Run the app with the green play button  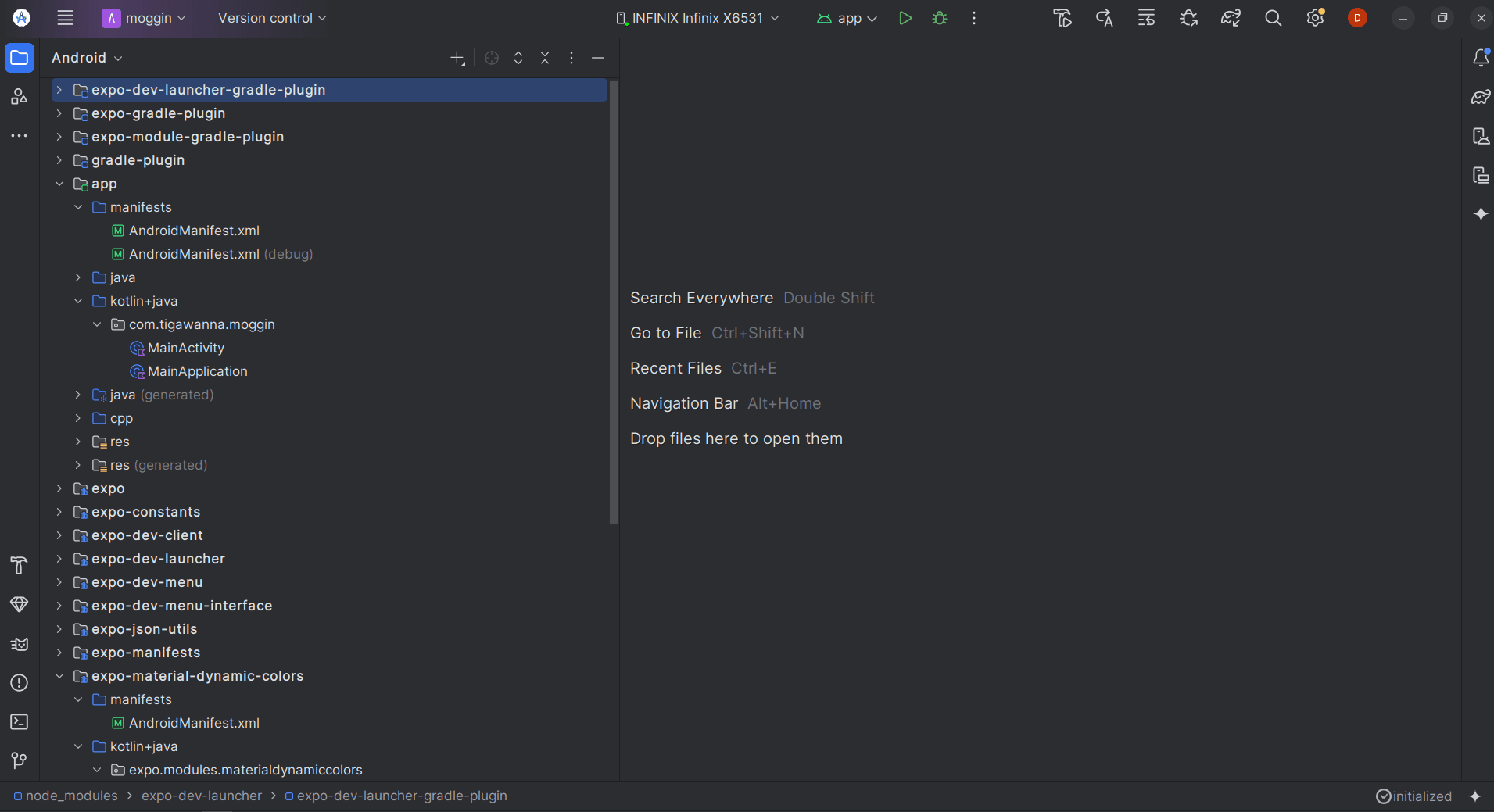[x=905, y=18]
